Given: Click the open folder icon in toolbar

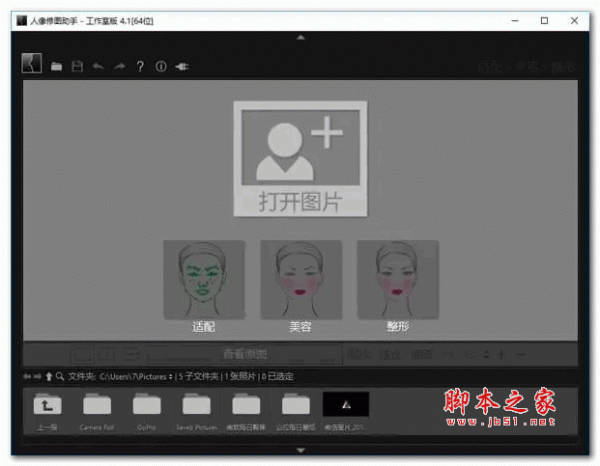Looking at the screenshot, I should pyautogui.click(x=57, y=66).
